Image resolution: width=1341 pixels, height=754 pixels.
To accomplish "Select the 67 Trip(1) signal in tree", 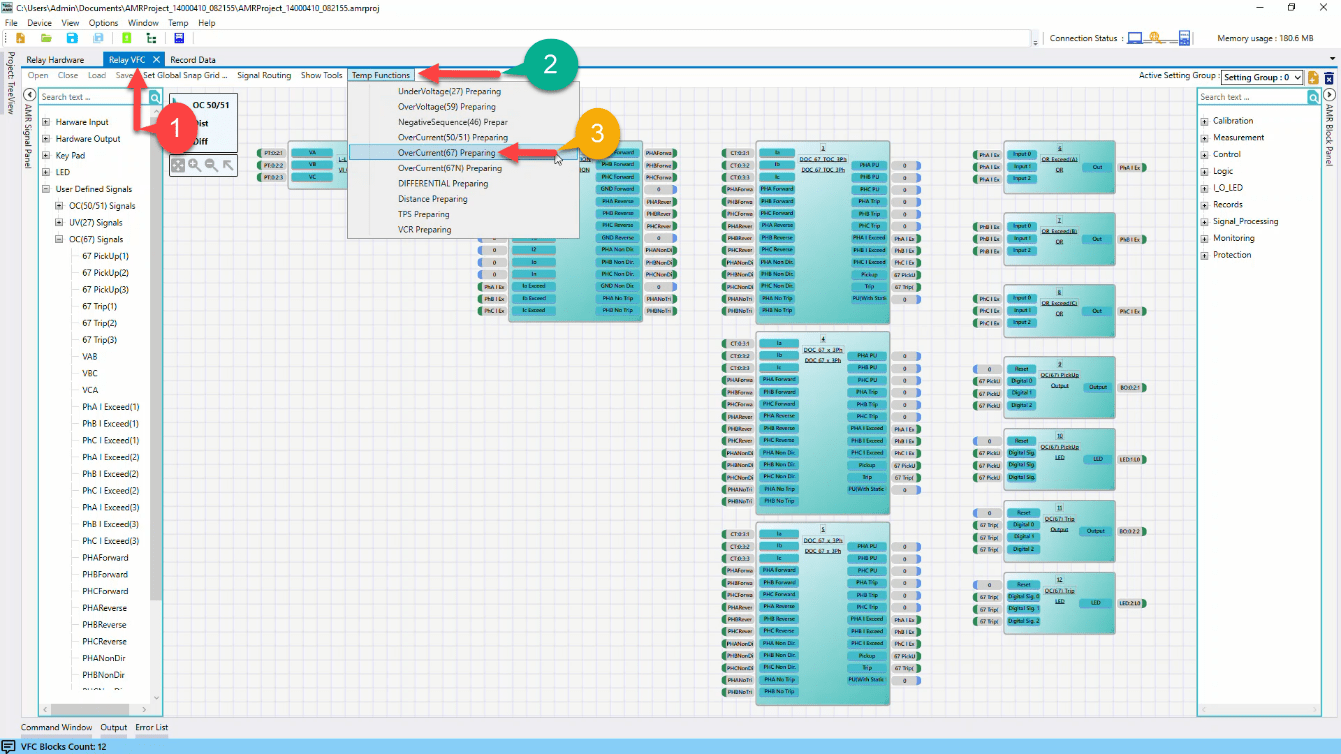I will (x=99, y=306).
